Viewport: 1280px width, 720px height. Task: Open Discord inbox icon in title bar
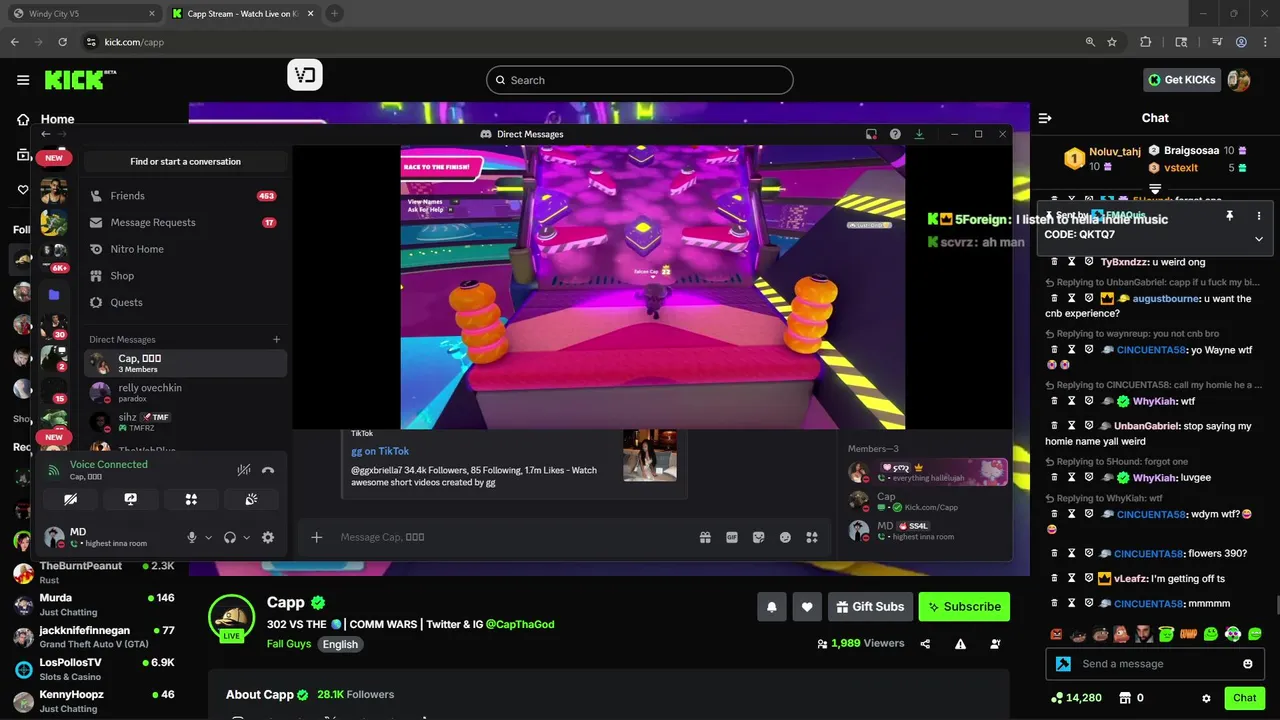click(x=871, y=134)
